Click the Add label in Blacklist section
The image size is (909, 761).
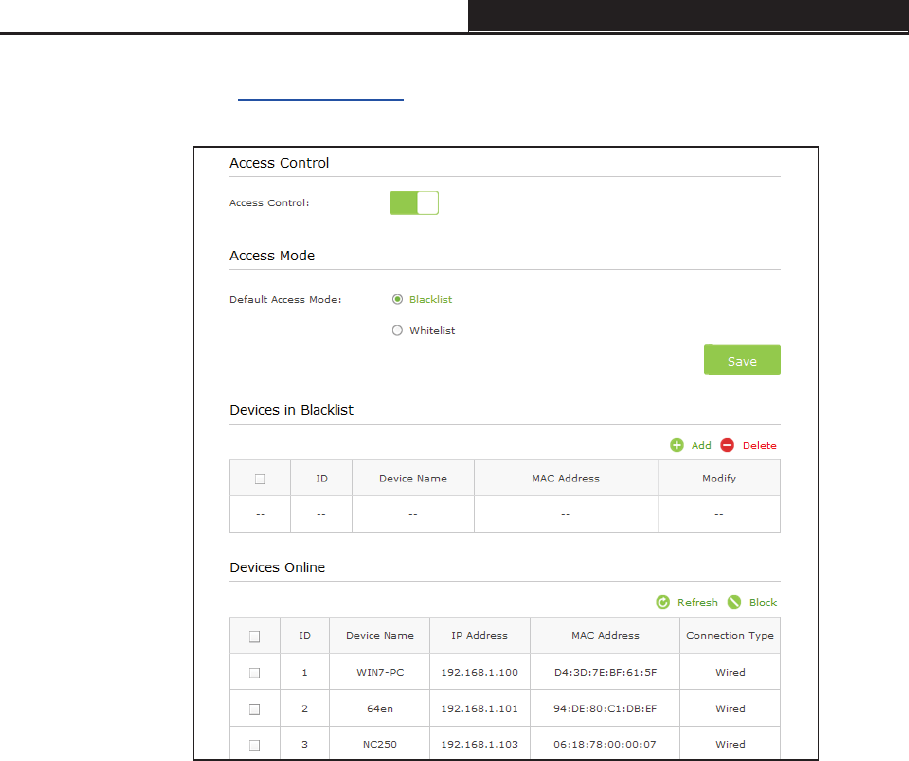701,445
